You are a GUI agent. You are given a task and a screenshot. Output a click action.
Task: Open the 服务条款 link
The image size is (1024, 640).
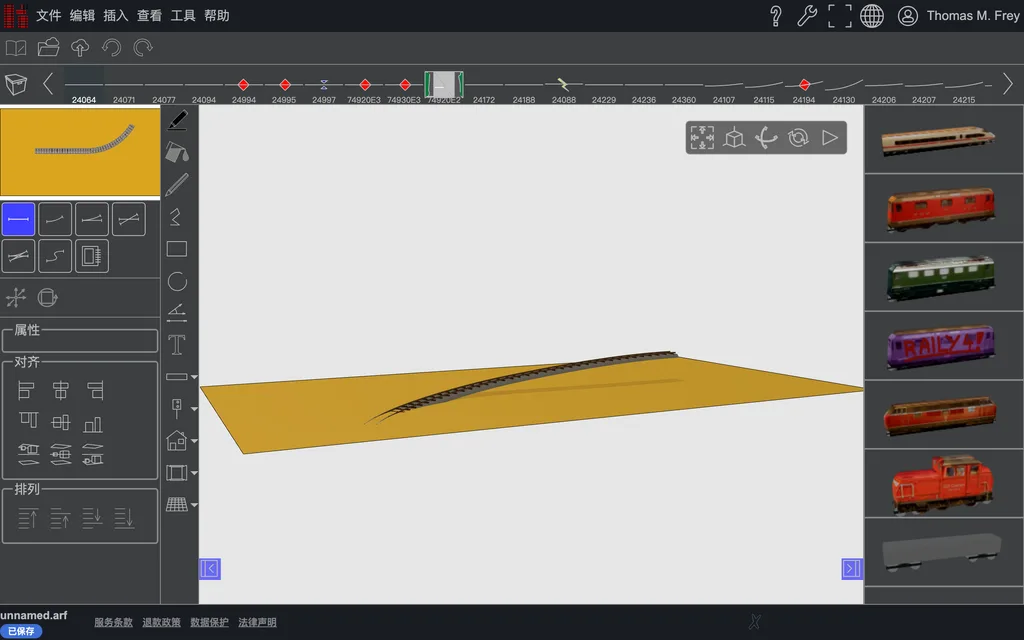(x=113, y=622)
